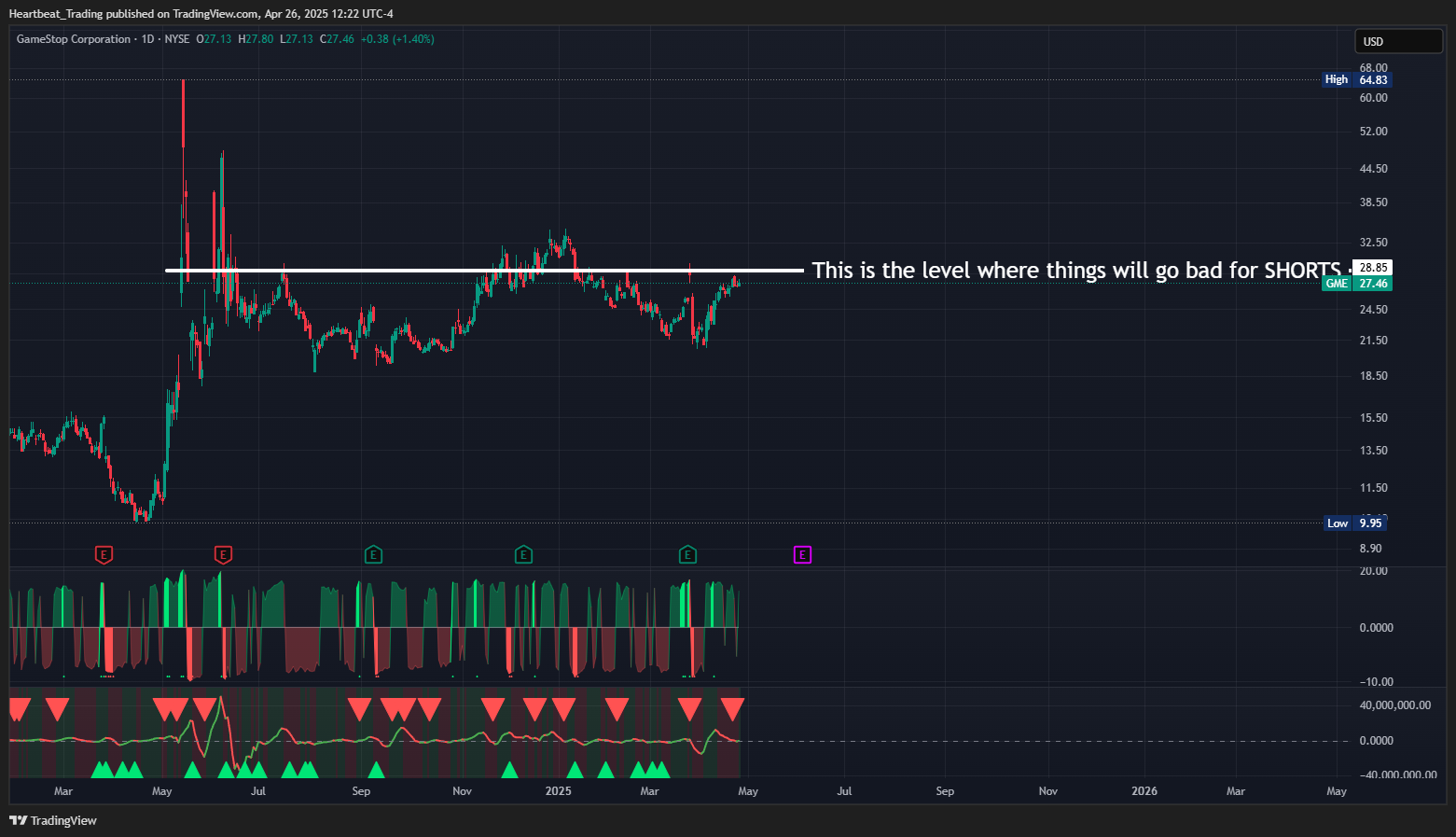Click the 2025 time axis label
Viewport: 1456px width, 837px height.
coord(558,791)
